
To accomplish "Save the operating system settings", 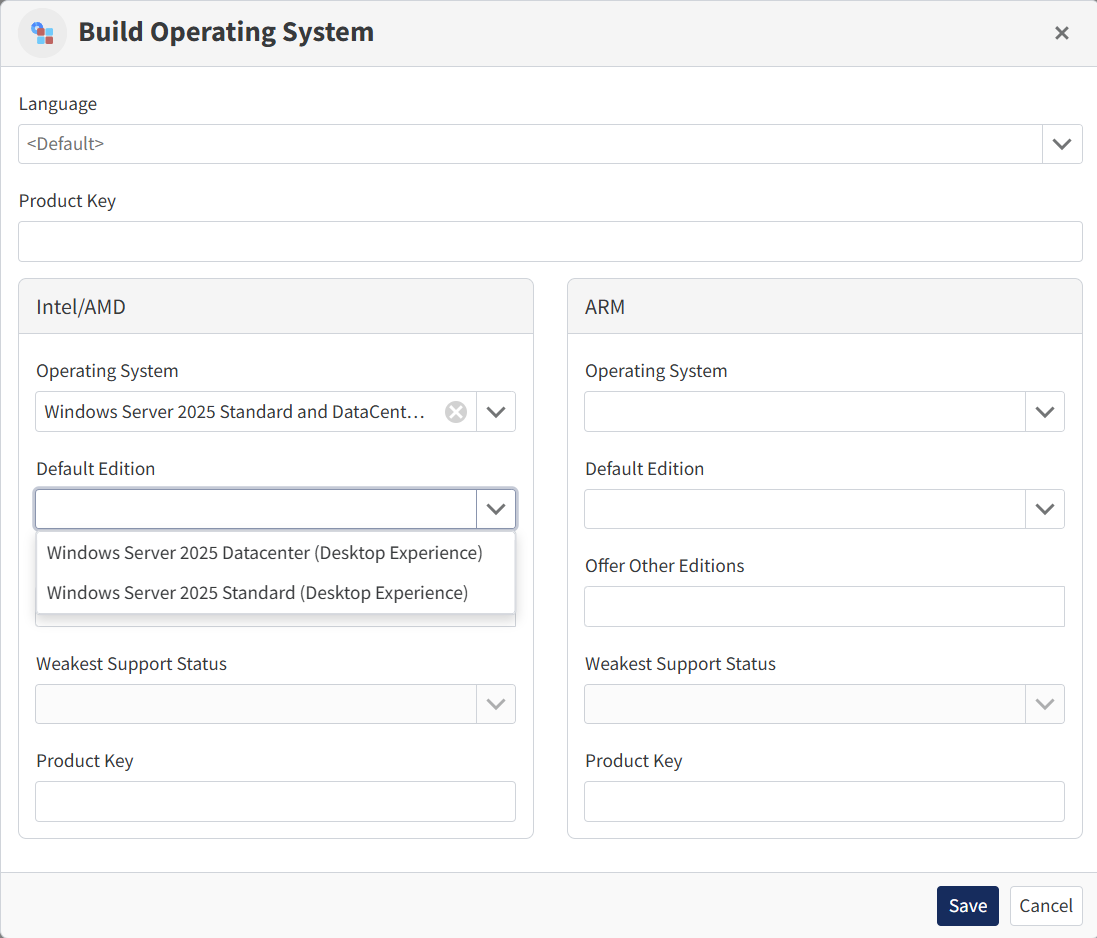I will tap(967, 906).
